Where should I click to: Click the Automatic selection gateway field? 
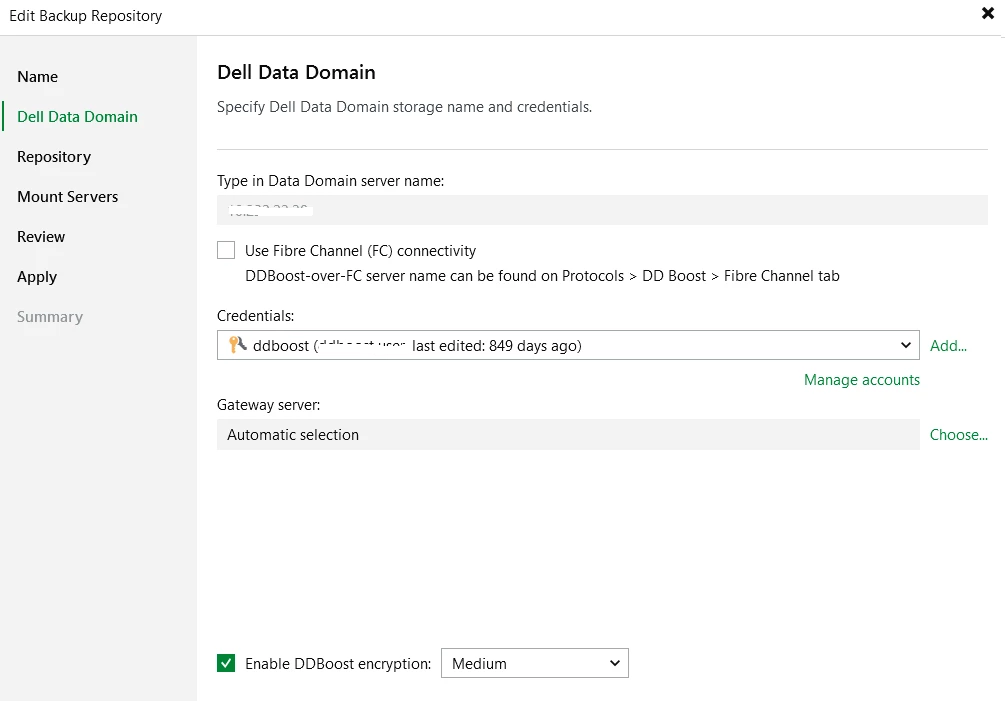[567, 435]
